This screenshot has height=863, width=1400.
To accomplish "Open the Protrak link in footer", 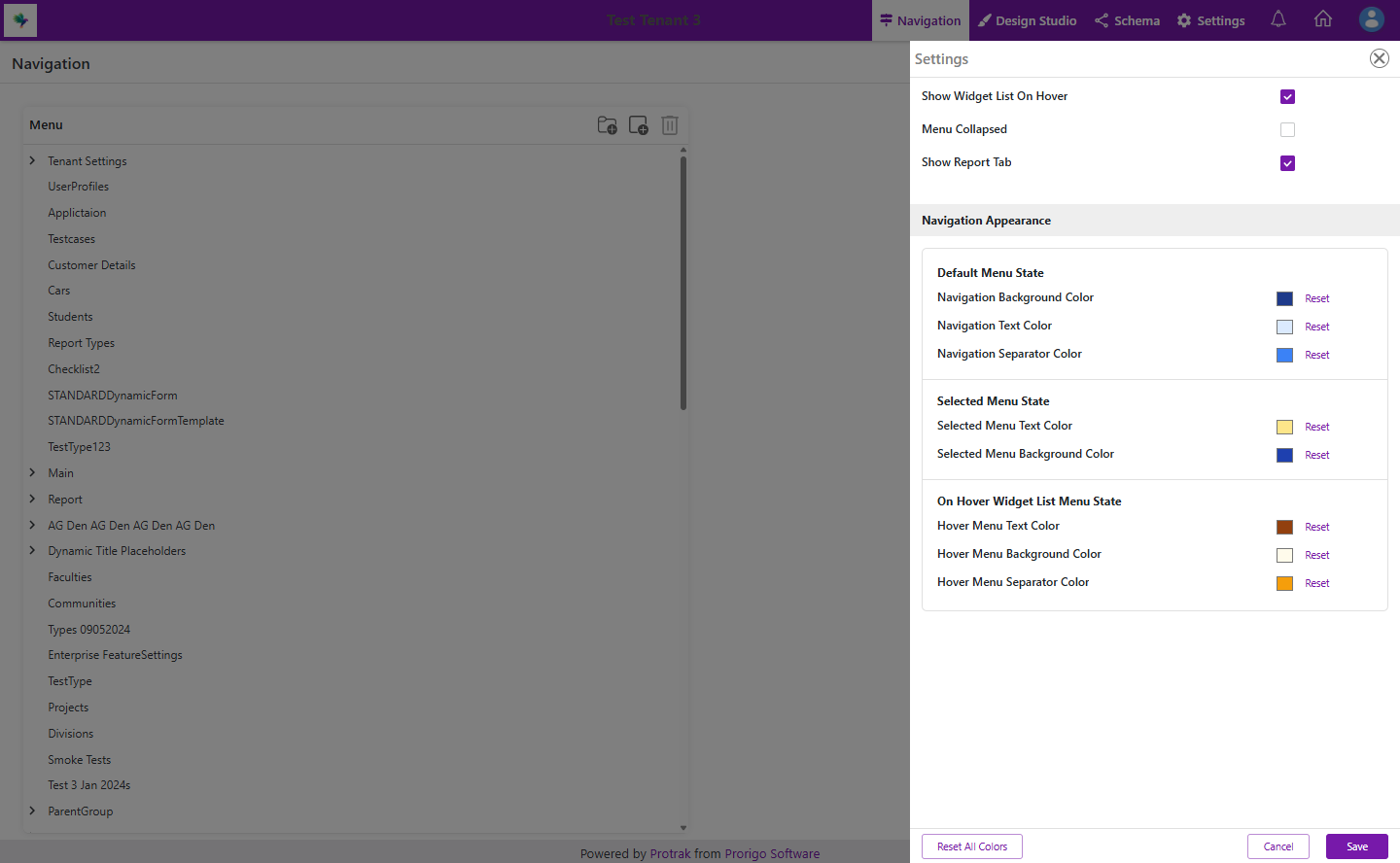I will tap(670, 853).
